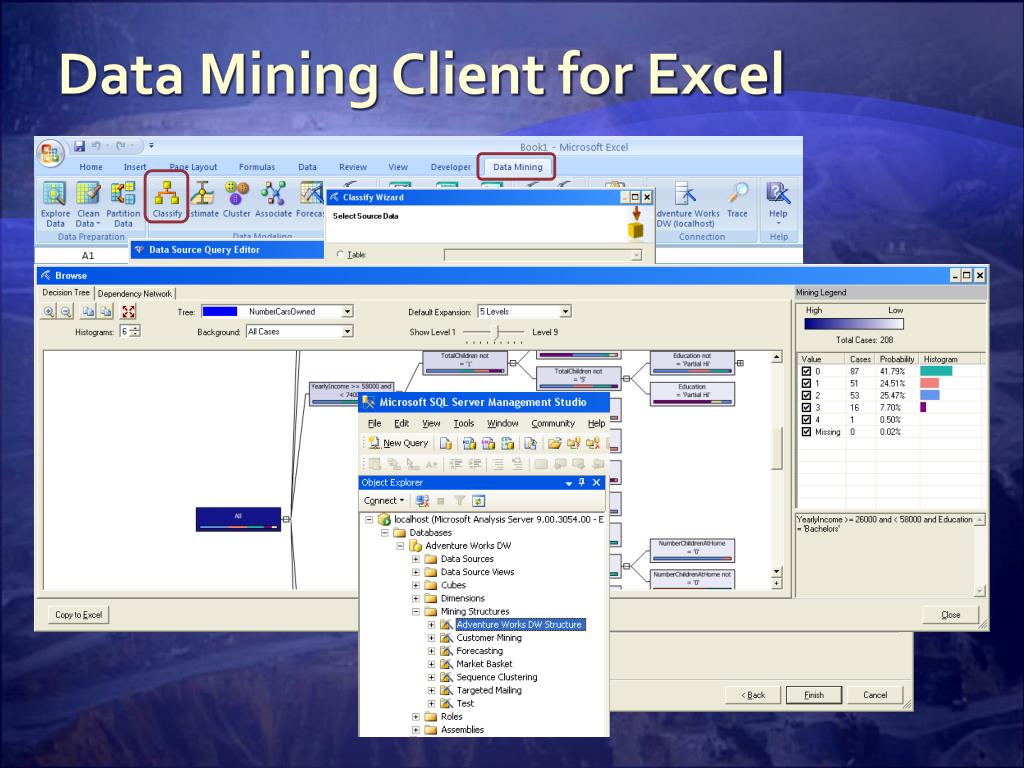Open the Tools menu in SQL Server Management Studio
Viewport: 1024px width, 768px height.
point(464,423)
